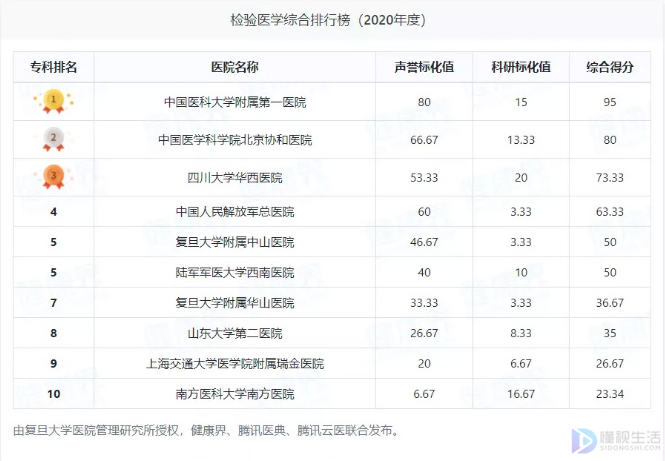
Task: Click reputation value 26.67 for 山东大学第二医院
Action: pos(424,333)
